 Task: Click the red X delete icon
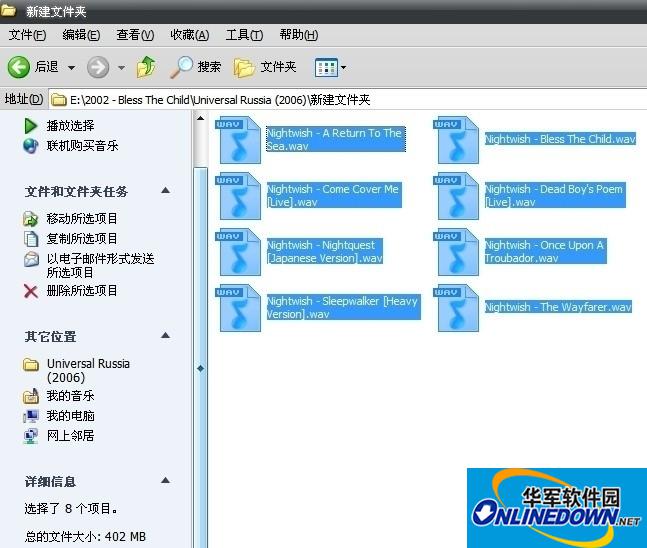click(x=31, y=291)
